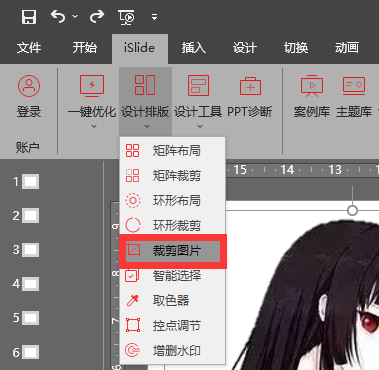The width and height of the screenshot is (379, 370).
Task: Pick the 取色器 eyedropper menu item
Action: click(x=173, y=301)
